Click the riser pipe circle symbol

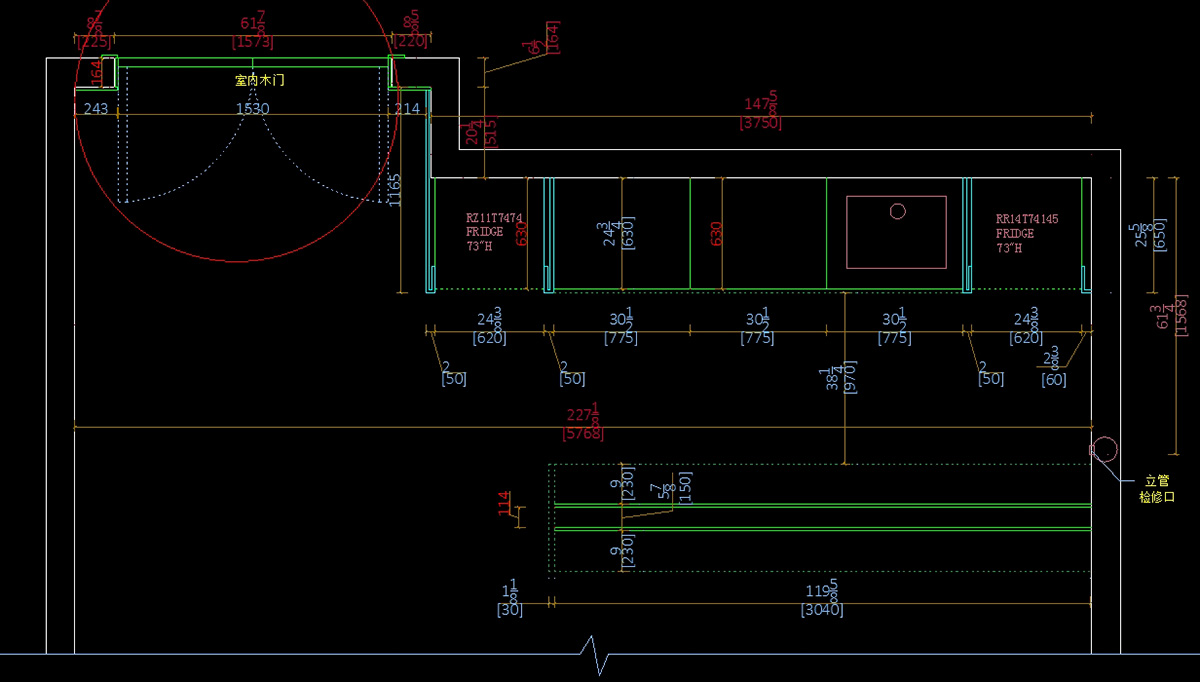[1105, 450]
